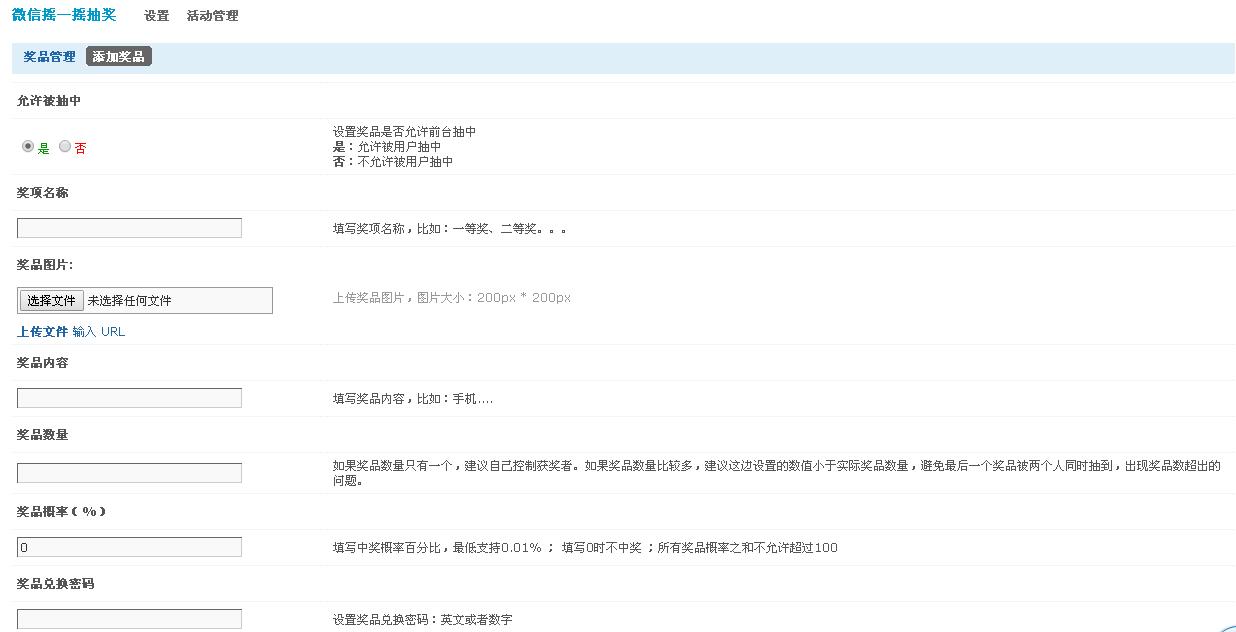Select the 否 radio button
The height and width of the screenshot is (632, 1236).
tap(65, 147)
